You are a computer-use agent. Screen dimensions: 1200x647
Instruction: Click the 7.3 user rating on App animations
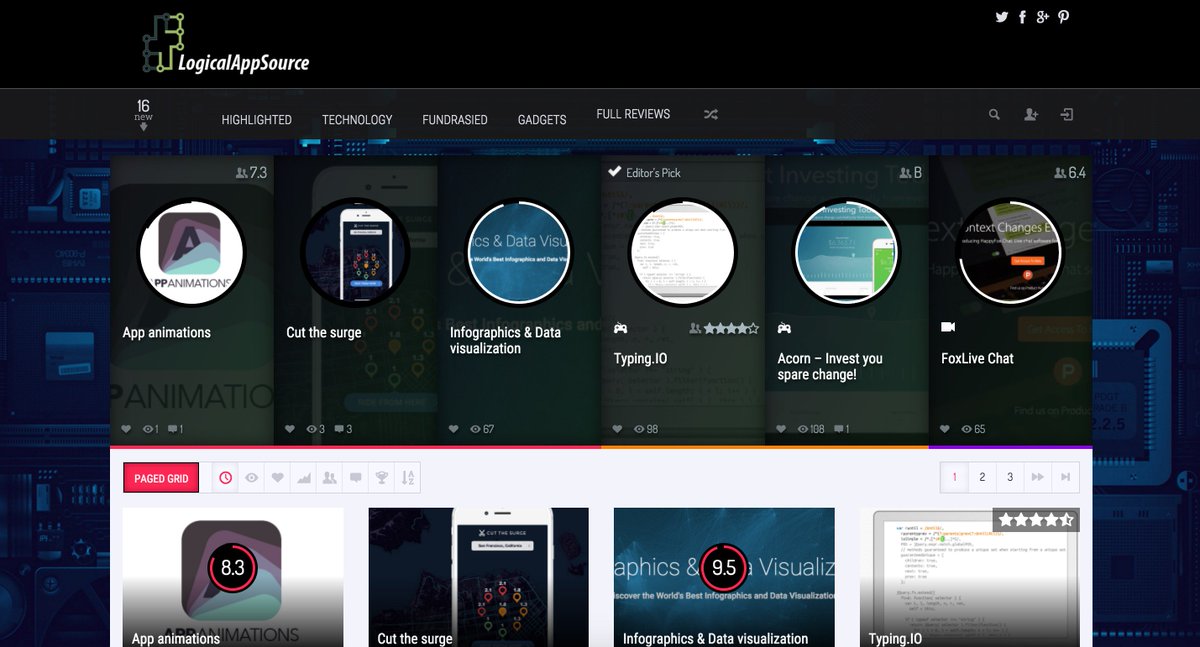(x=251, y=173)
